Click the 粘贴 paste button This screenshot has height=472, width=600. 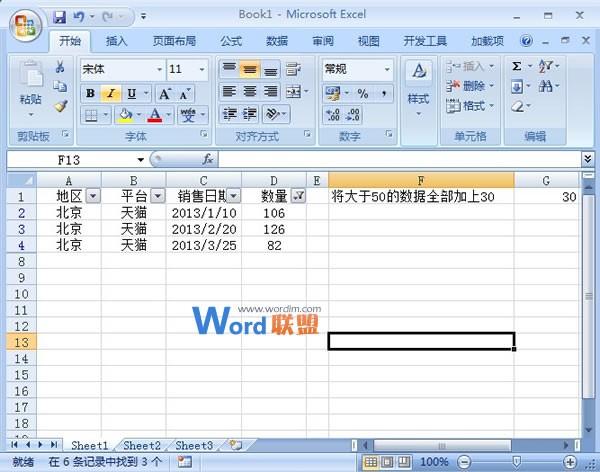[30, 100]
